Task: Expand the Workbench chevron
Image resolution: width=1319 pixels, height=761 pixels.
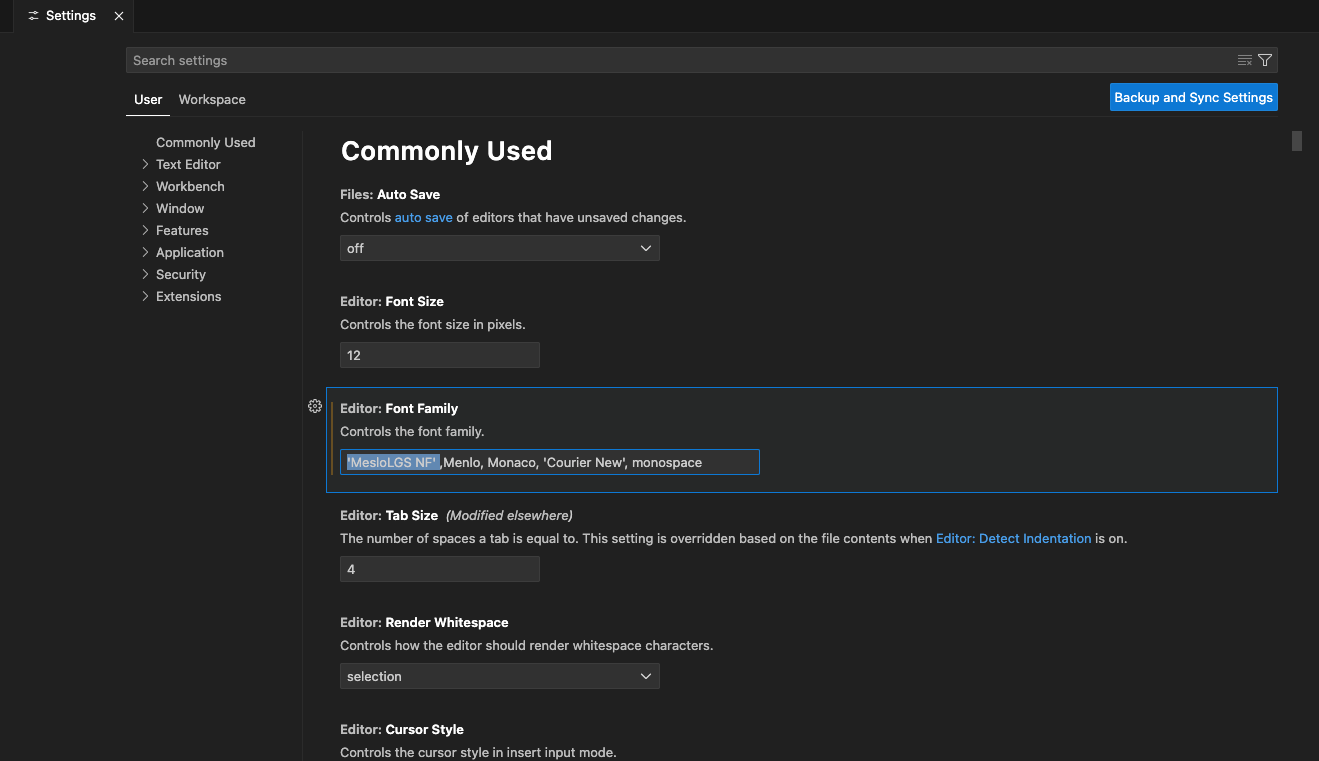Action: (x=145, y=186)
